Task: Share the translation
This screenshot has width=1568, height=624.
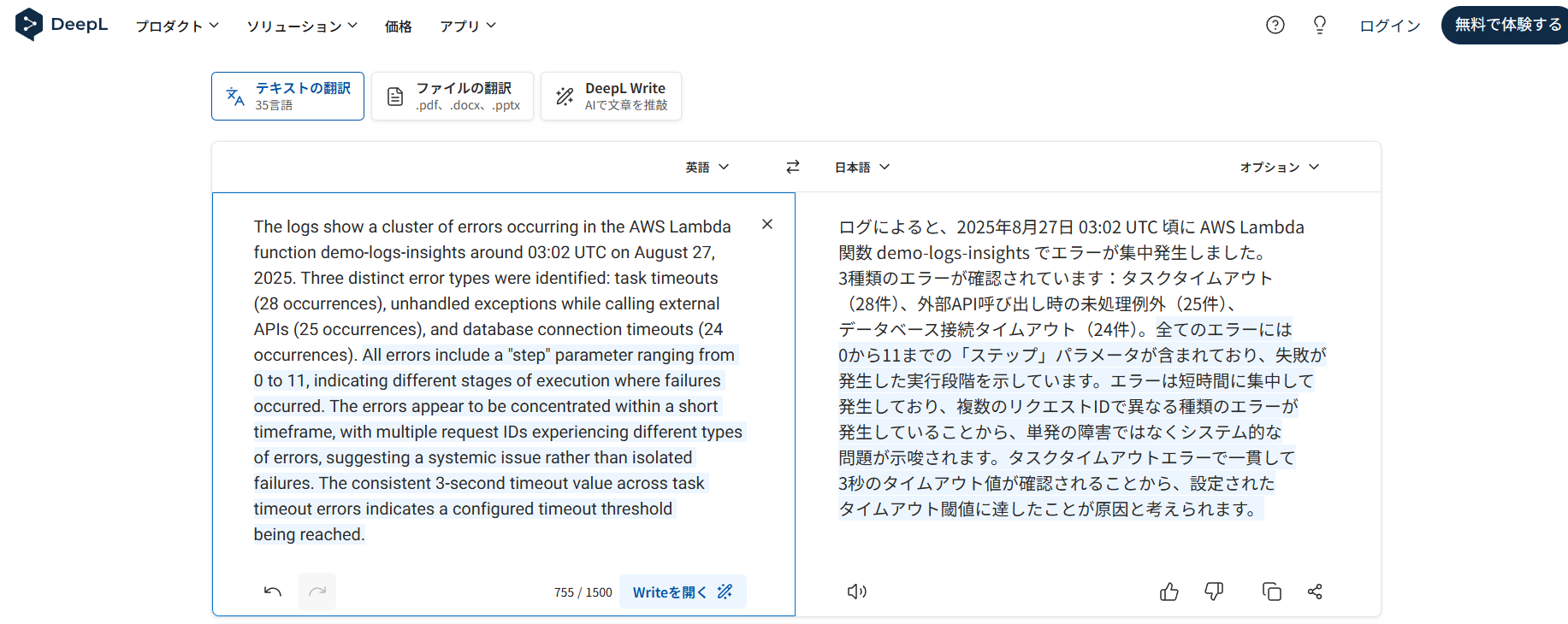Action: coord(1315,592)
